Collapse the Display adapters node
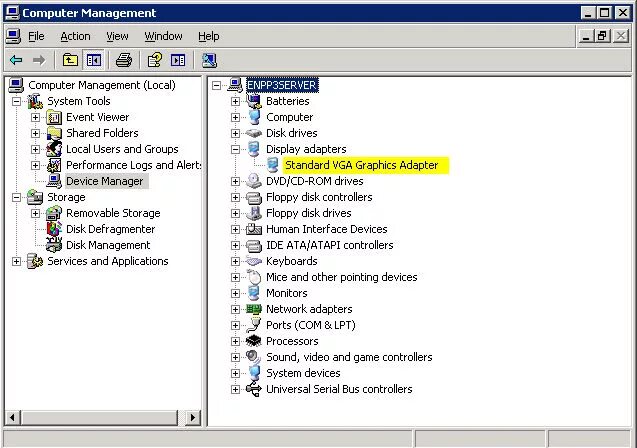The image size is (637, 448). (x=235, y=149)
